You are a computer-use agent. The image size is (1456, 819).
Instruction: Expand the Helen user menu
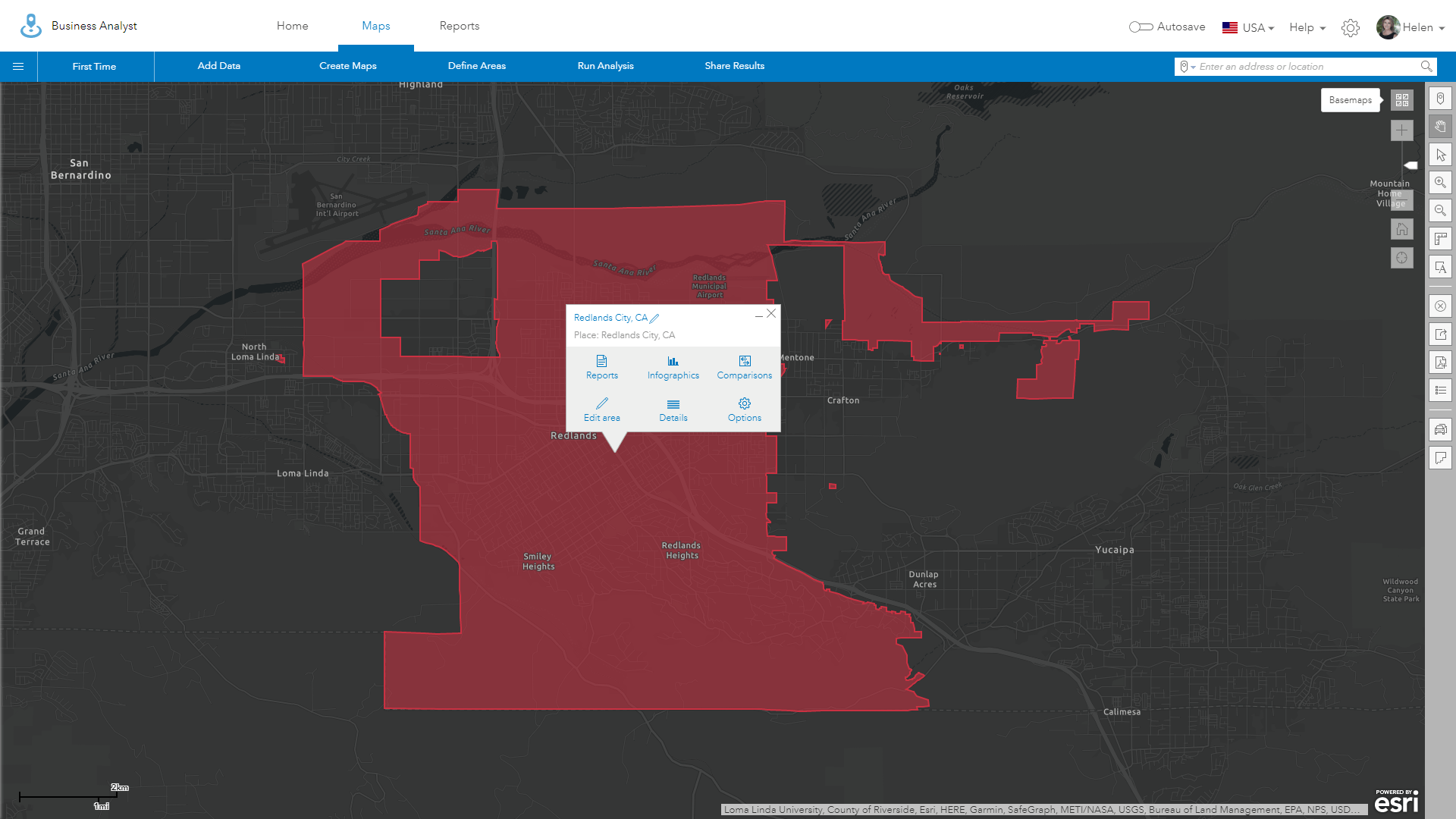click(x=1410, y=28)
